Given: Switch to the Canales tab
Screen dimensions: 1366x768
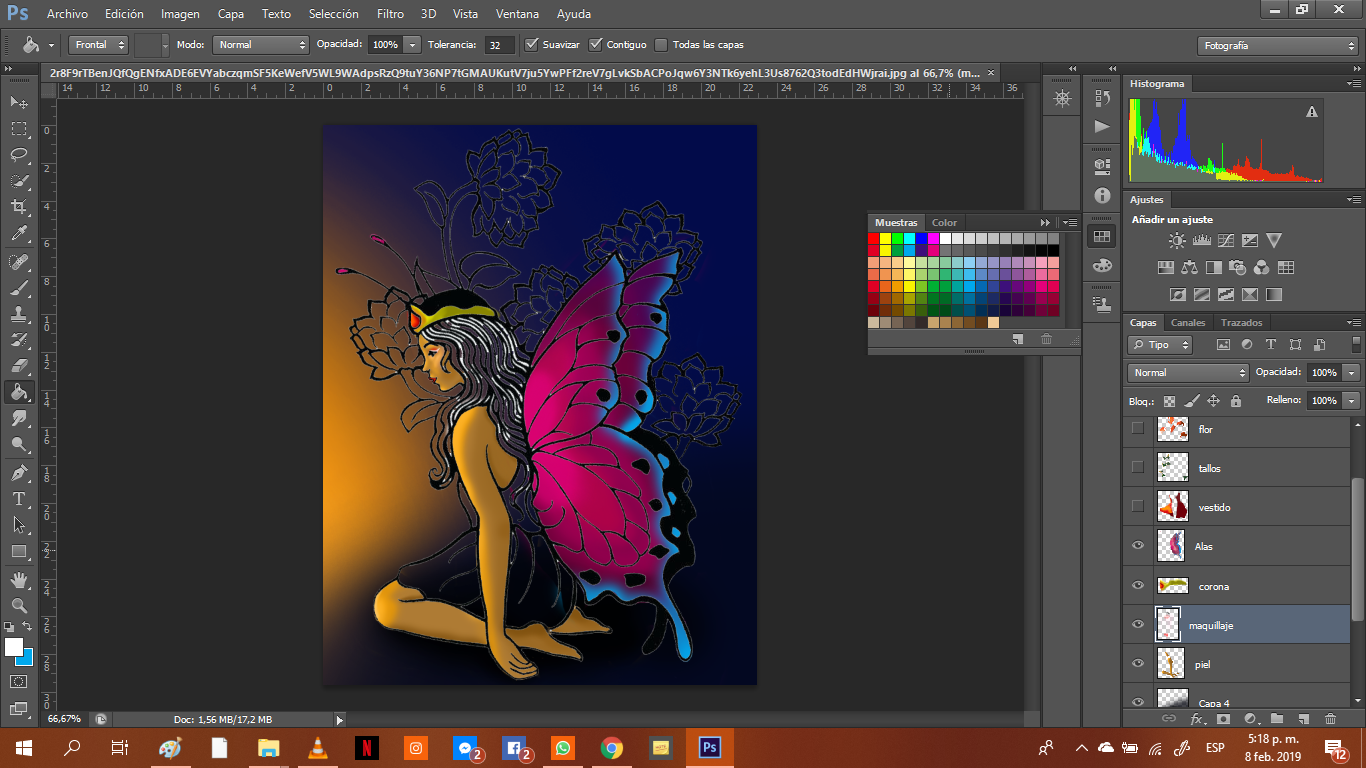Looking at the screenshot, I should click(x=1188, y=323).
